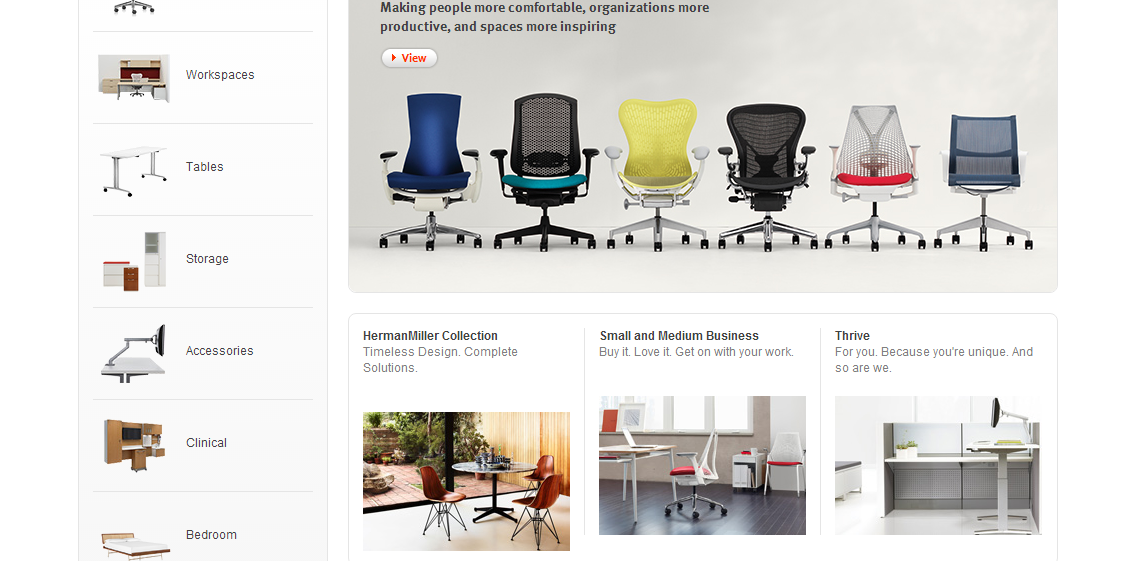Select the Tables category image
The height and width of the screenshot is (561, 1135).
134,172
